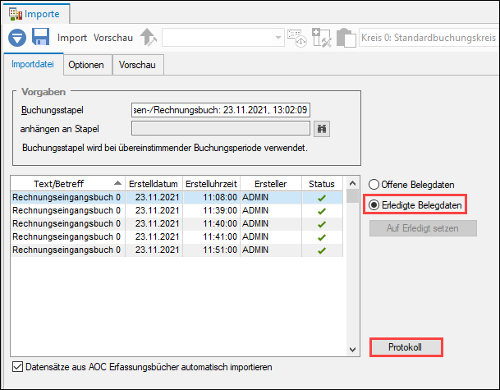Sort by Text/Betreff column header
Image resolution: width=500 pixels, height=390 pixels.
tap(68, 184)
